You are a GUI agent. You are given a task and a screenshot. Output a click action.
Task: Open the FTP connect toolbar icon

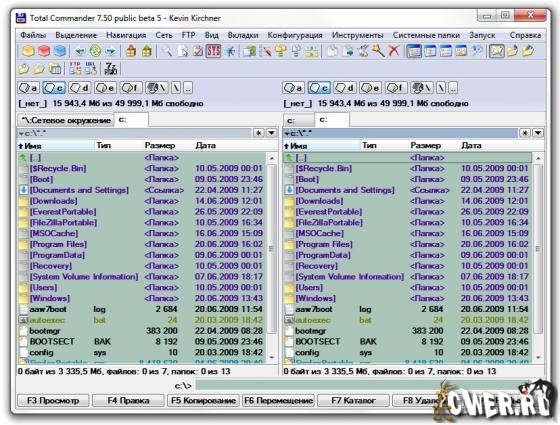75,69
